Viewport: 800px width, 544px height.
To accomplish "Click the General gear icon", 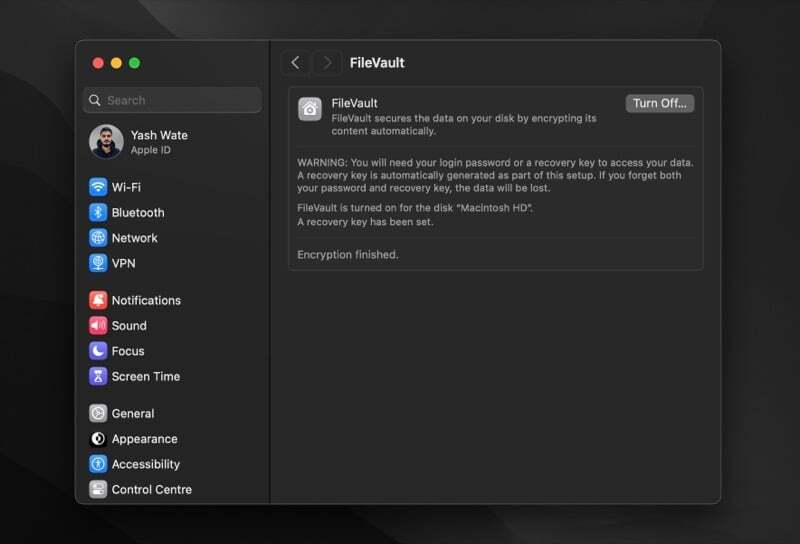I will [x=98, y=413].
